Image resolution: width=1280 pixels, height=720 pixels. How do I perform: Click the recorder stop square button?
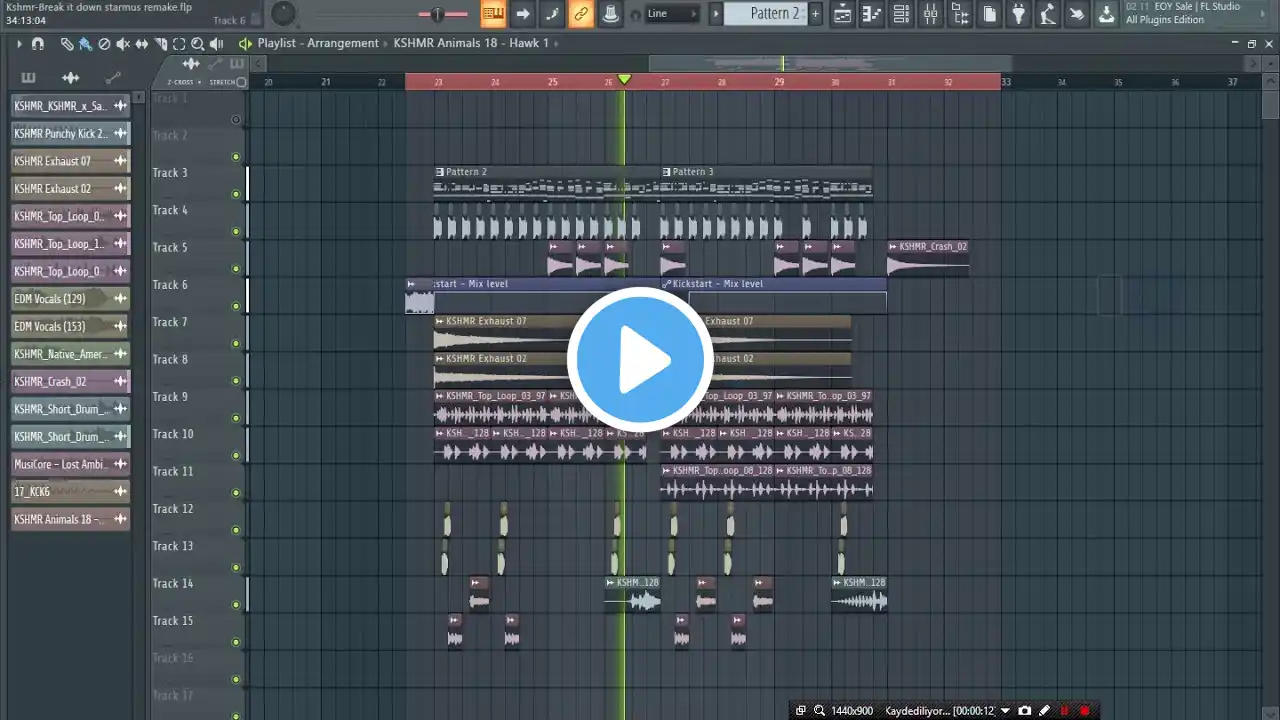point(1085,711)
